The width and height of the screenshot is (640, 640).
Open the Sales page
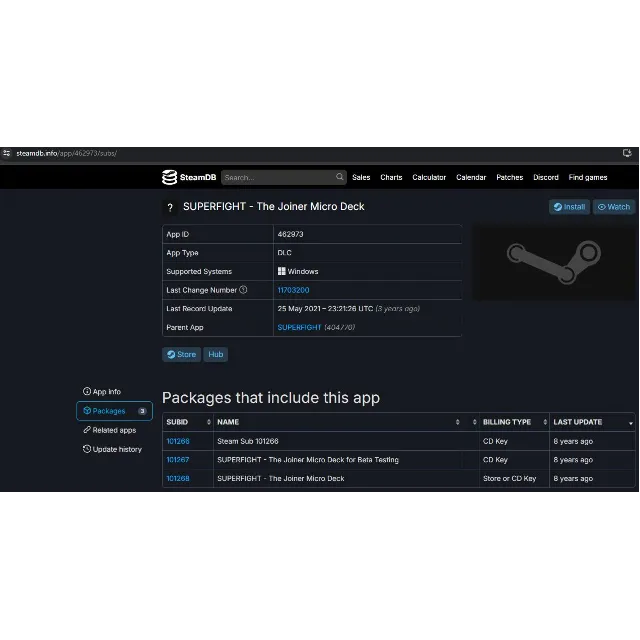click(x=361, y=178)
